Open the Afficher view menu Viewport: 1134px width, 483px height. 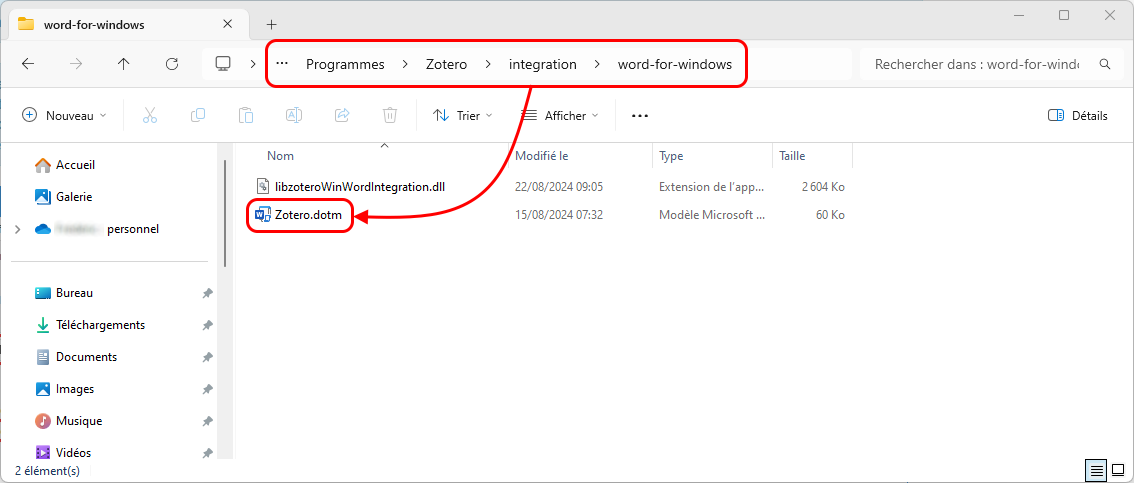click(560, 116)
